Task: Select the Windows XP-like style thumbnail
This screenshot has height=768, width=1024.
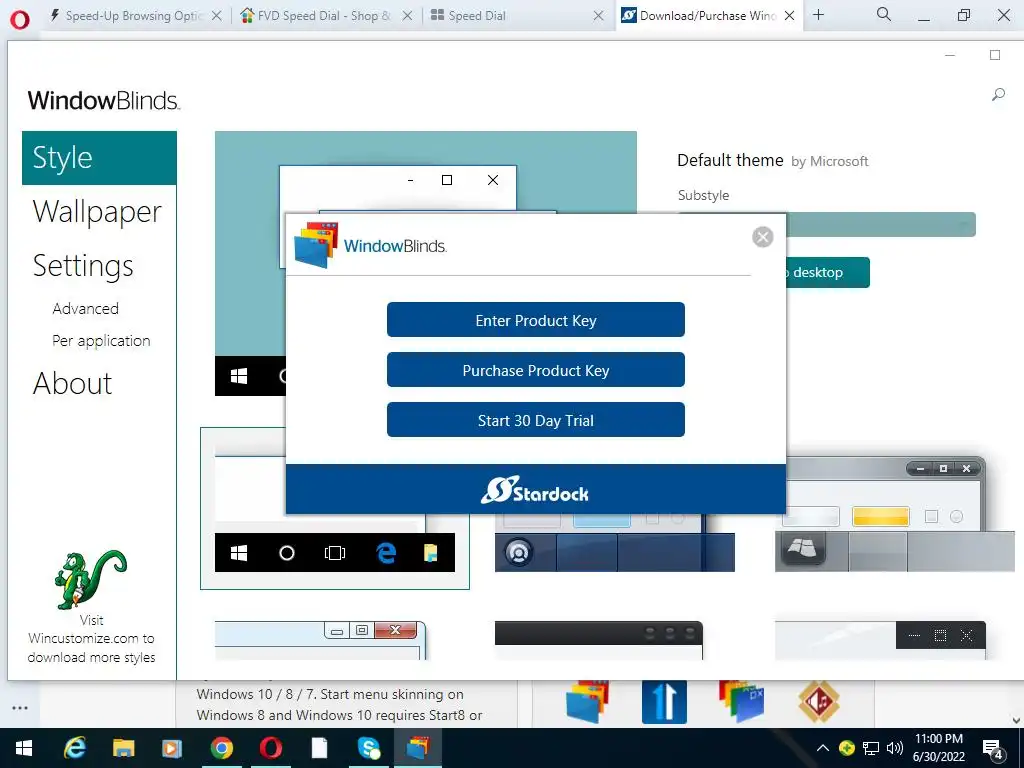Action: [321, 640]
